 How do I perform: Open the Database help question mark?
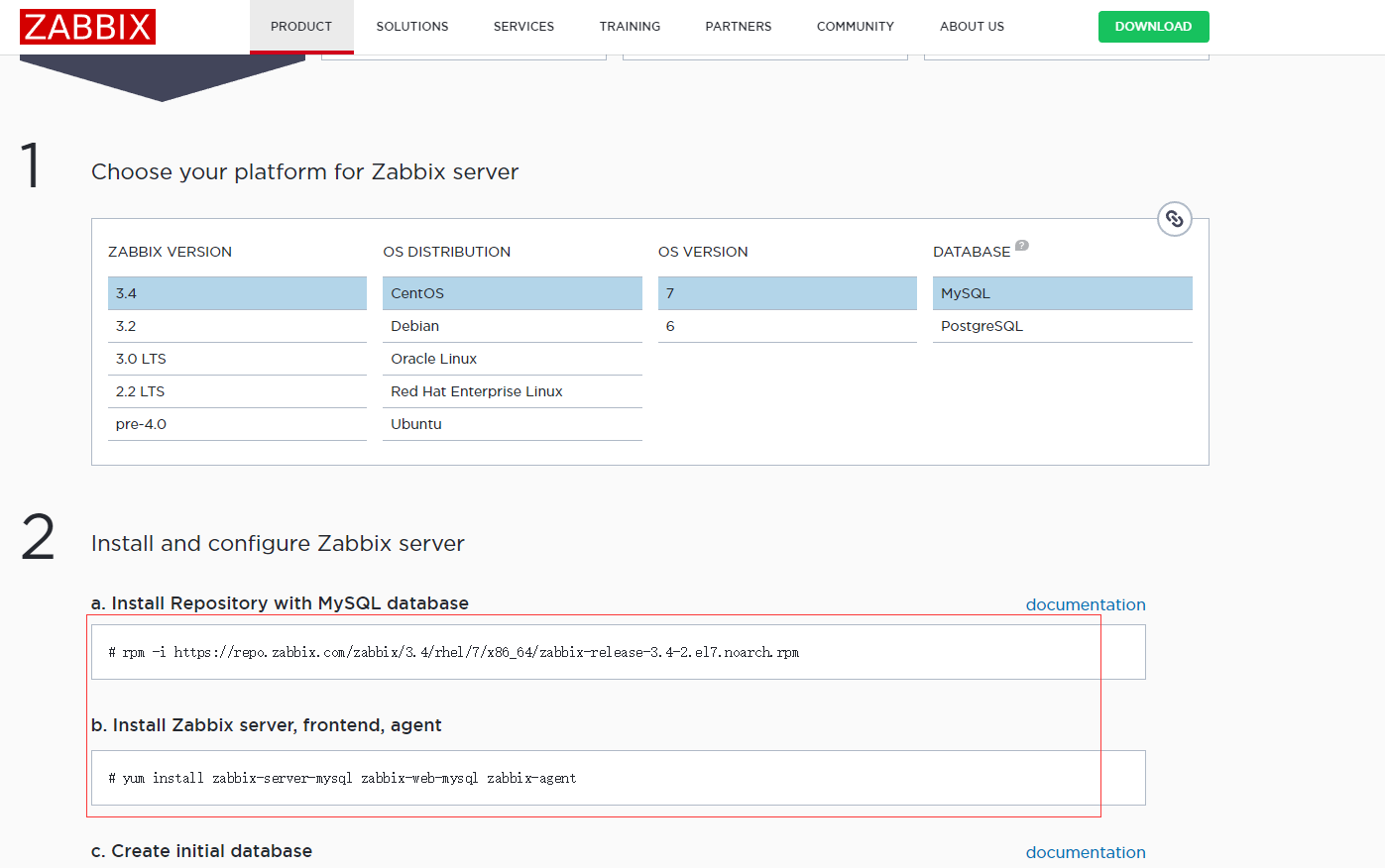(1022, 245)
